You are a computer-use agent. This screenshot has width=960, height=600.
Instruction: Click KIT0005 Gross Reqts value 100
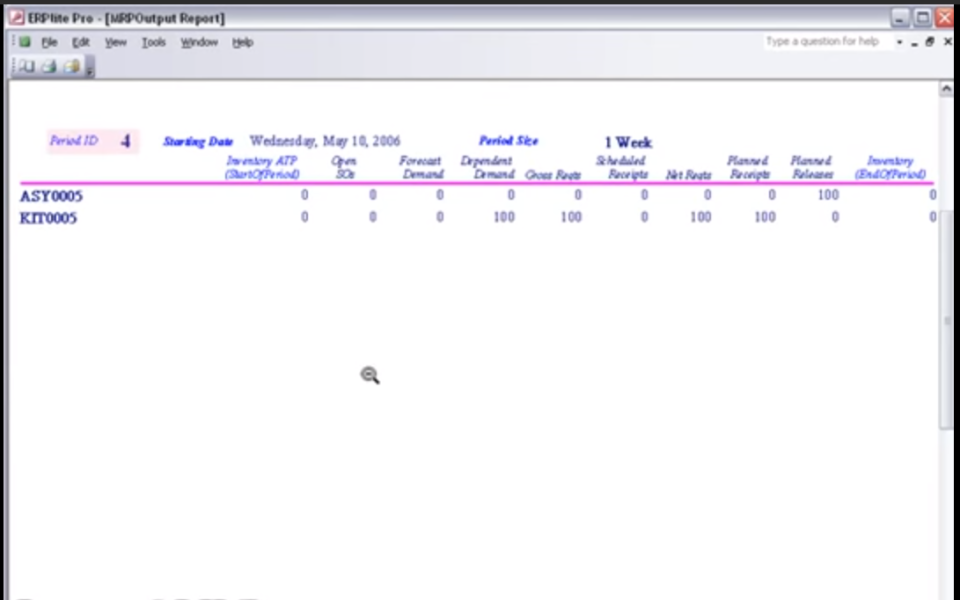click(x=571, y=217)
